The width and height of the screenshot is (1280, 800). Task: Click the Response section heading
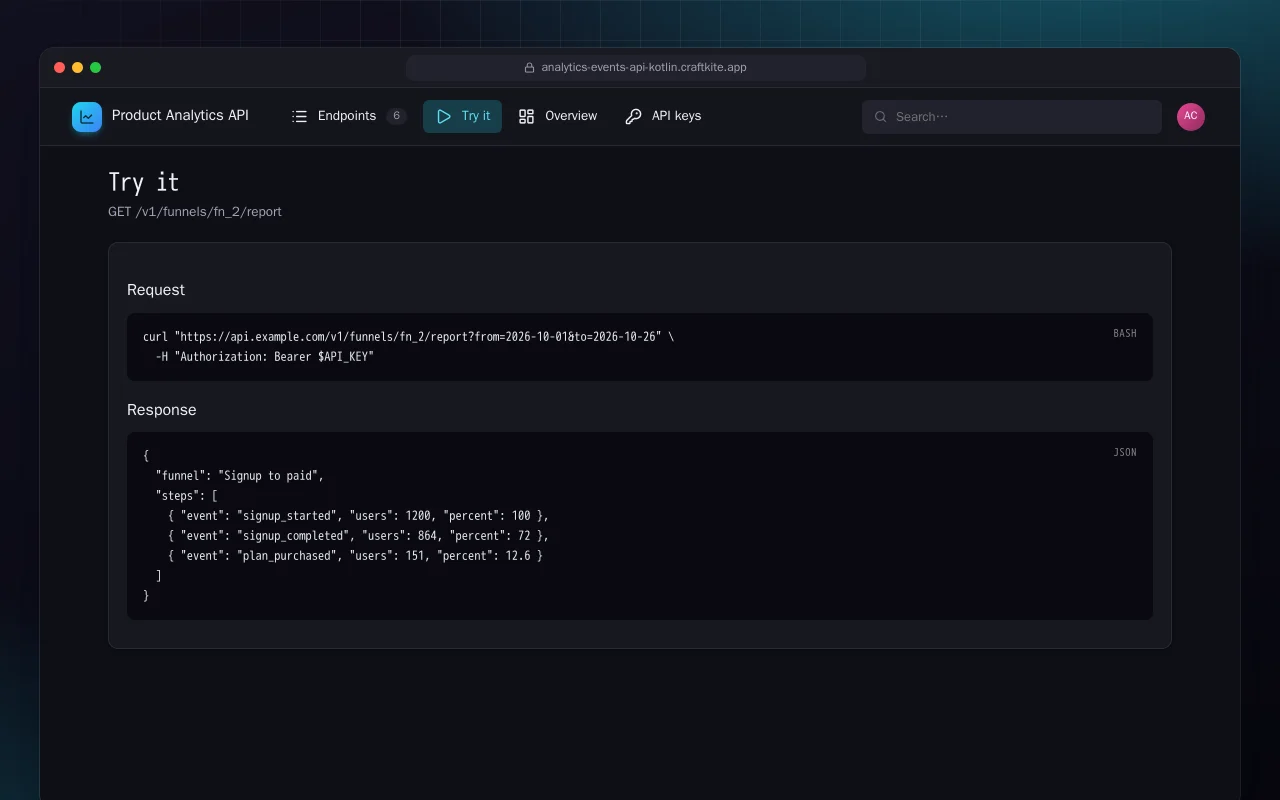[x=162, y=410]
